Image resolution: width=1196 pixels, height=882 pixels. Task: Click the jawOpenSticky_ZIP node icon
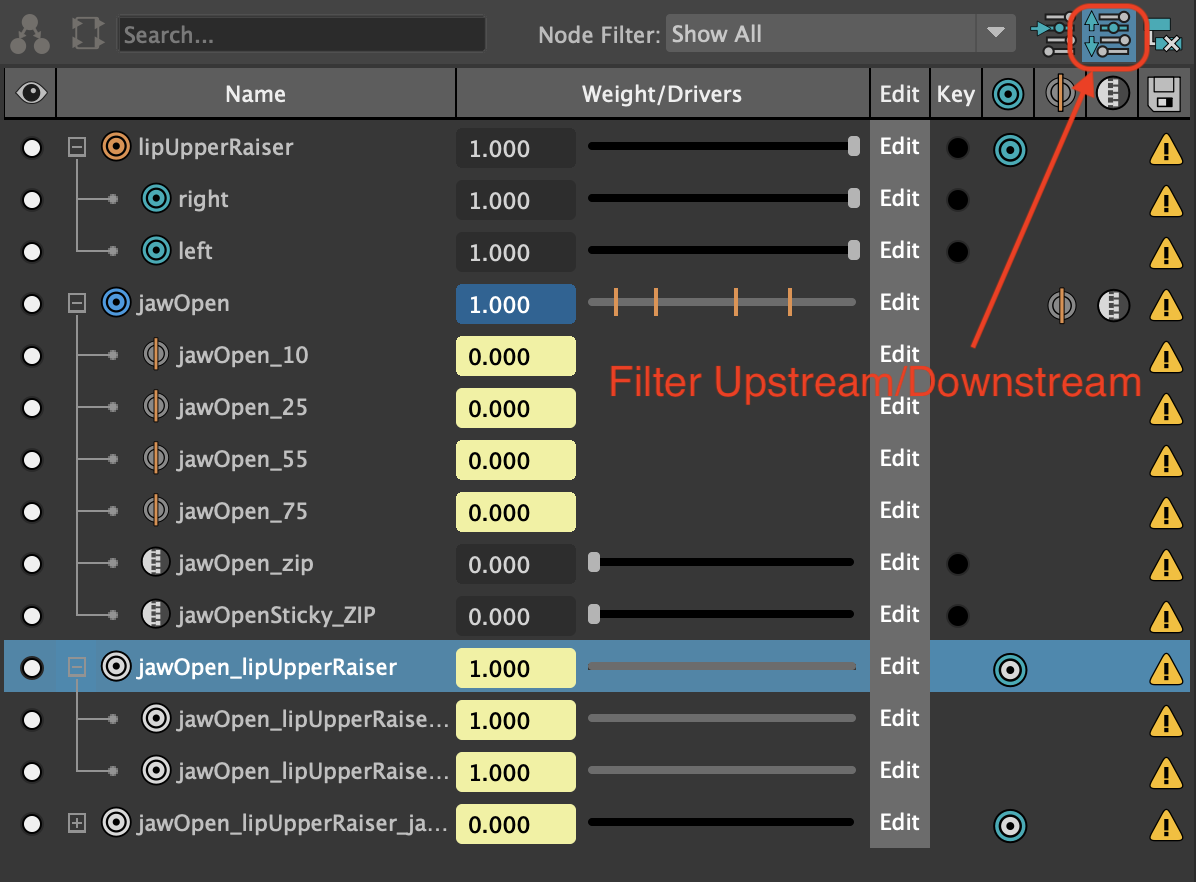(x=156, y=614)
